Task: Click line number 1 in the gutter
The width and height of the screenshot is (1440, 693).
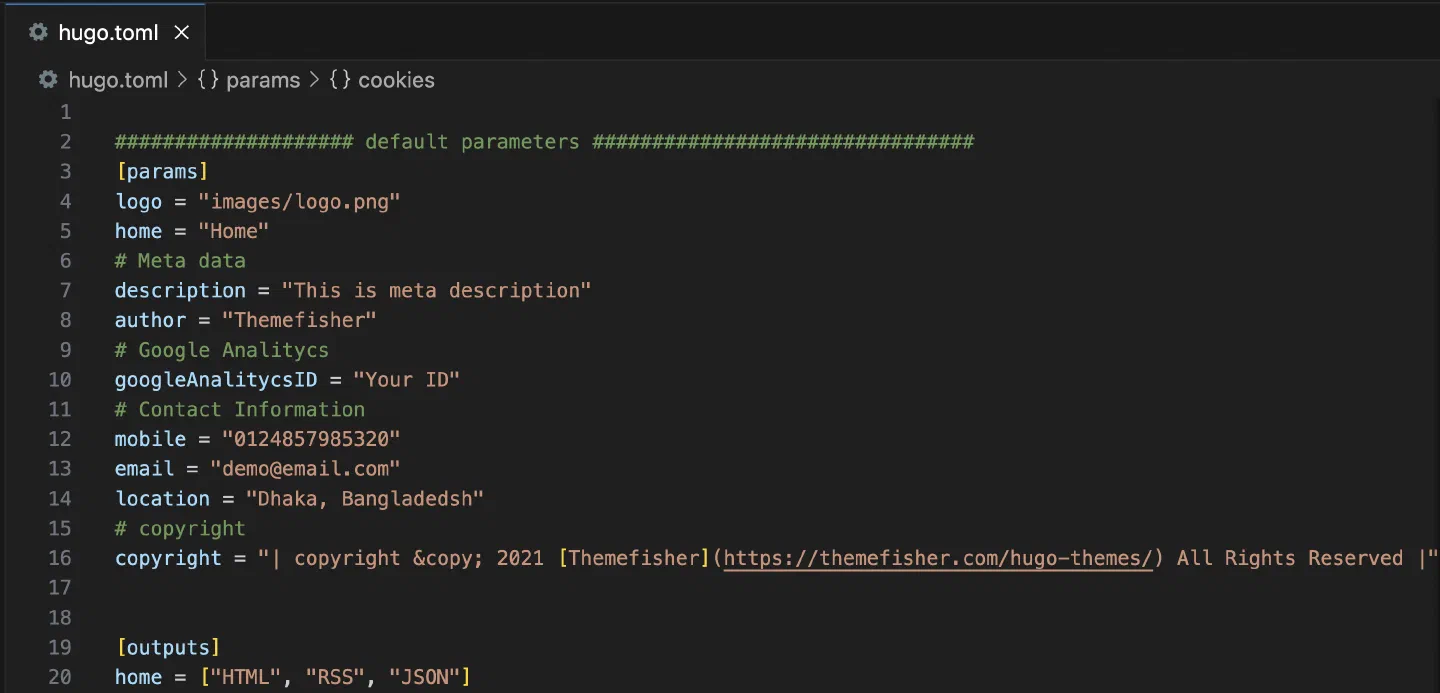Action: (66, 112)
